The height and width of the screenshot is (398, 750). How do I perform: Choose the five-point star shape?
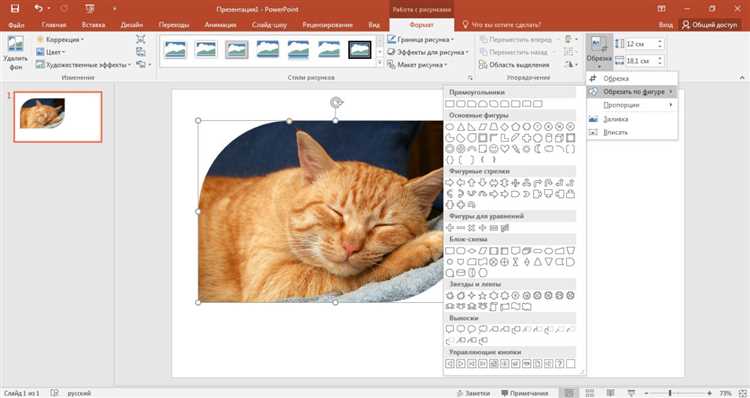pos(483,296)
